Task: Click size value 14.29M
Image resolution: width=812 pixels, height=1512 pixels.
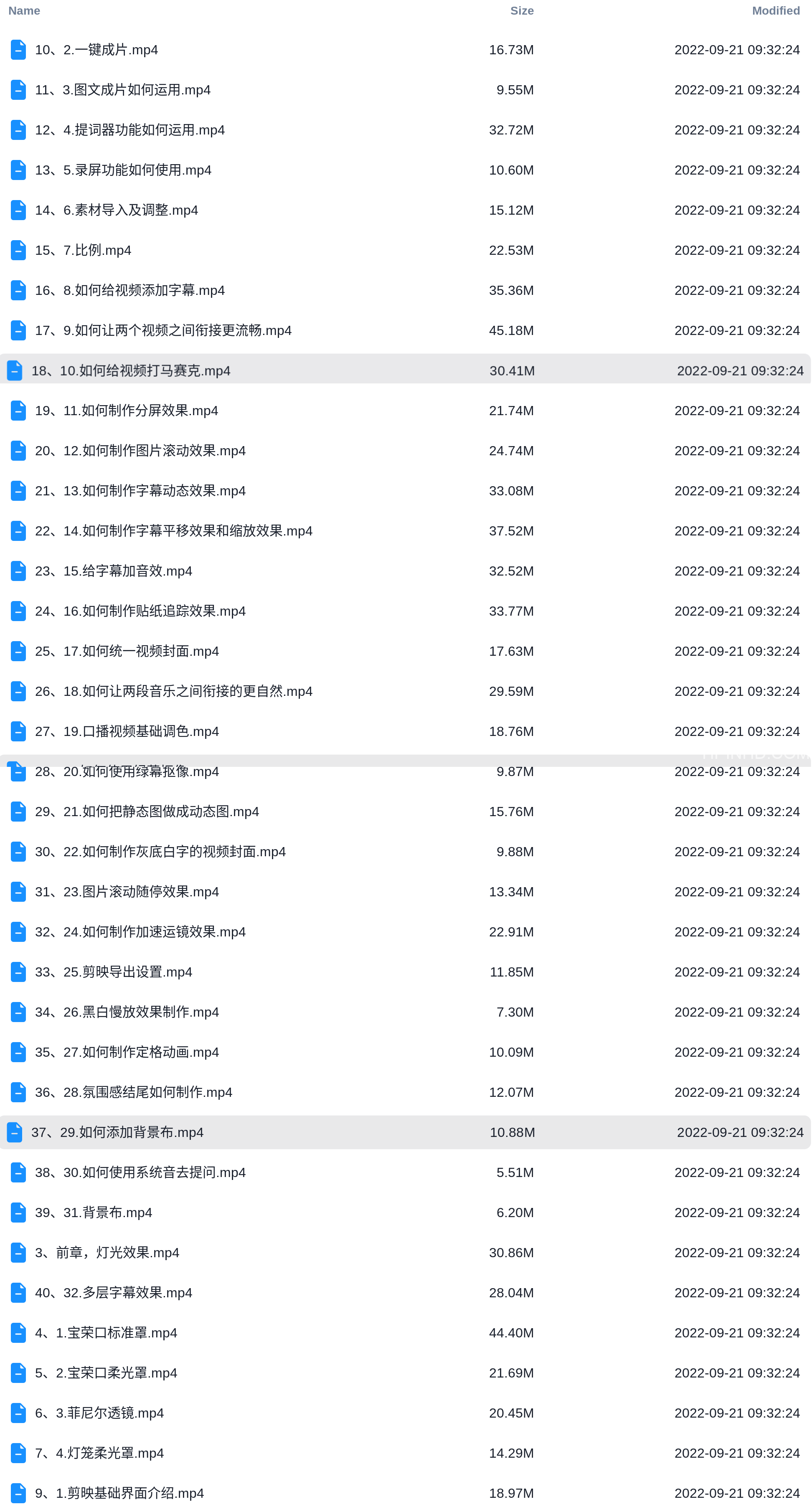Action: pos(511,1453)
